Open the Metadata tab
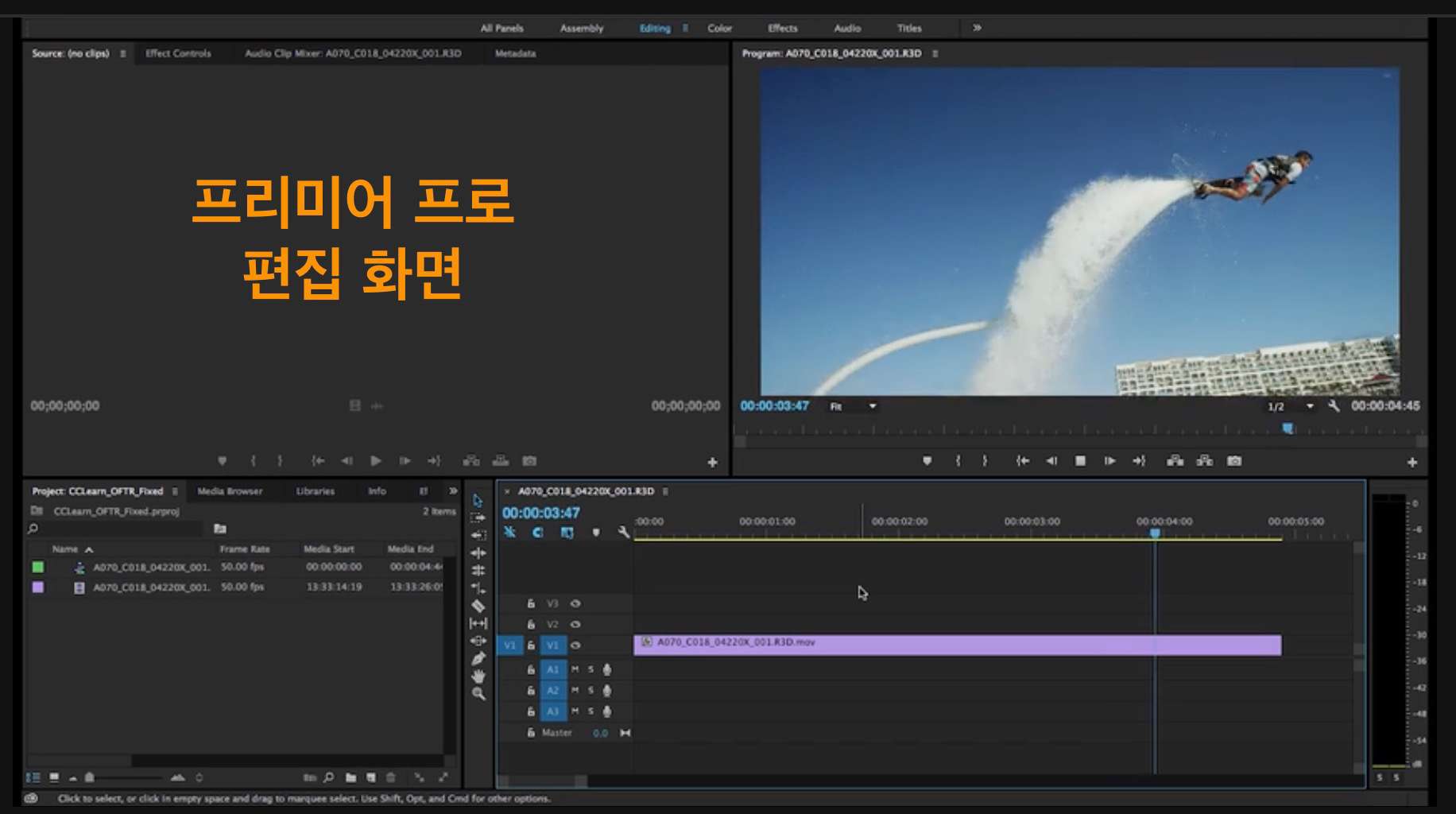This screenshot has height=814, width=1456. (x=515, y=53)
